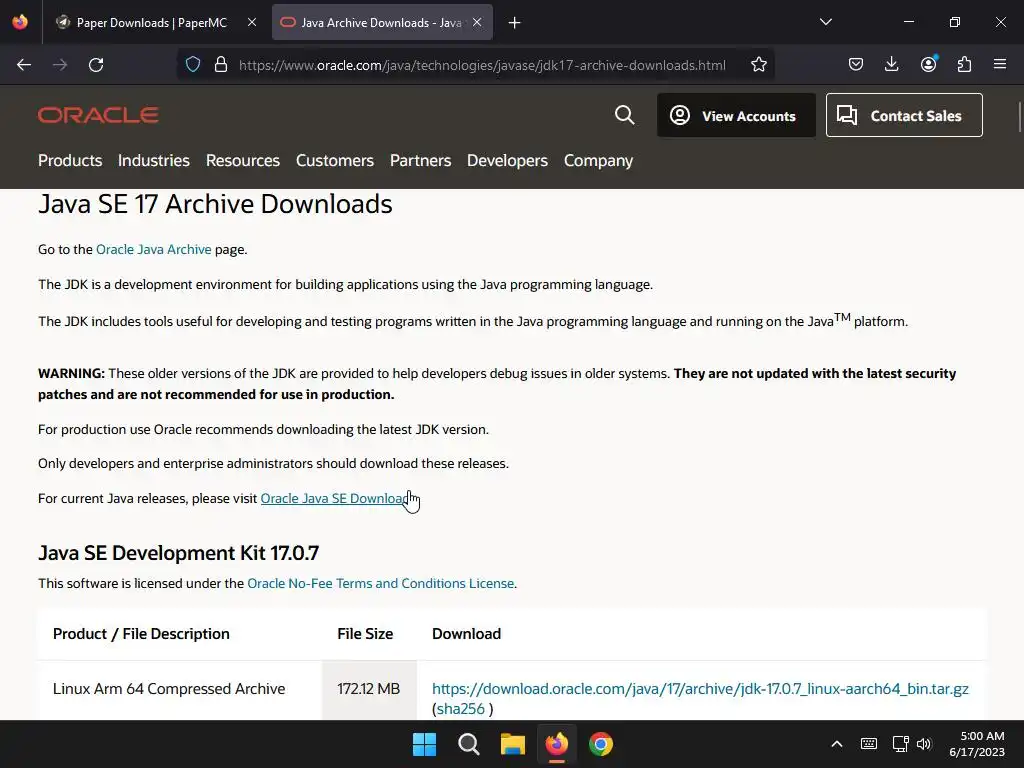Open the list all tabs chevron
The width and height of the screenshot is (1024, 768).
point(825,22)
